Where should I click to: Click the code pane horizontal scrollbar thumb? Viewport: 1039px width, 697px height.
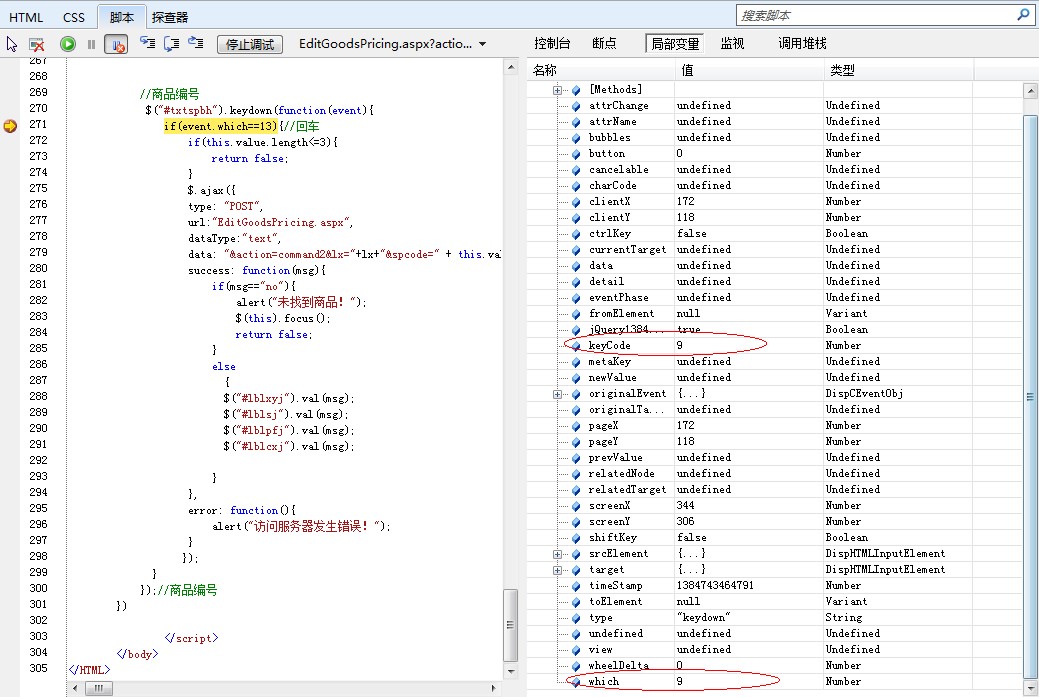(99, 688)
